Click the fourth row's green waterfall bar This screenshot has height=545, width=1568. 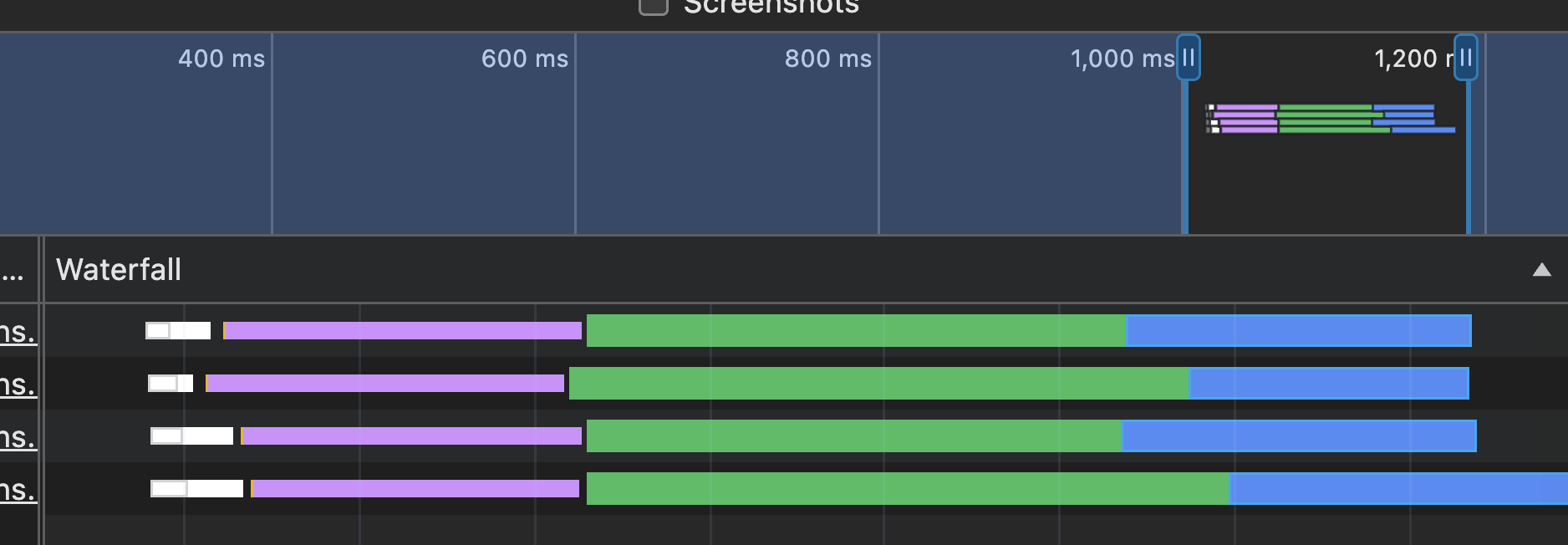click(x=908, y=489)
